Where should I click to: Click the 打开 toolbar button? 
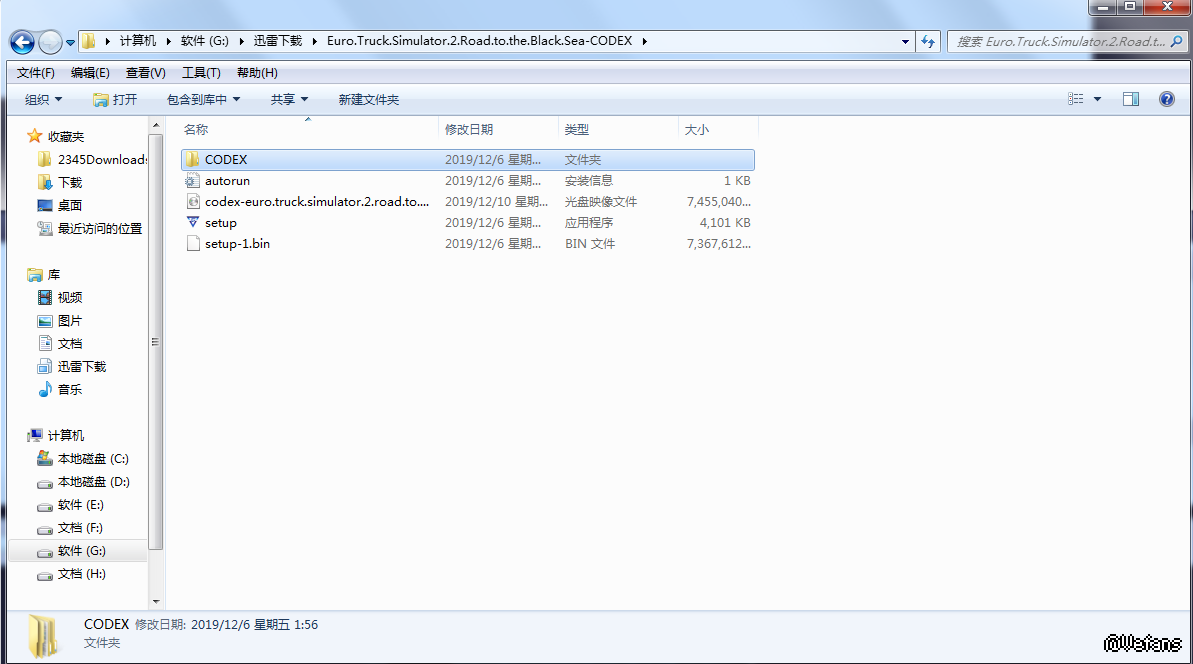coord(115,100)
